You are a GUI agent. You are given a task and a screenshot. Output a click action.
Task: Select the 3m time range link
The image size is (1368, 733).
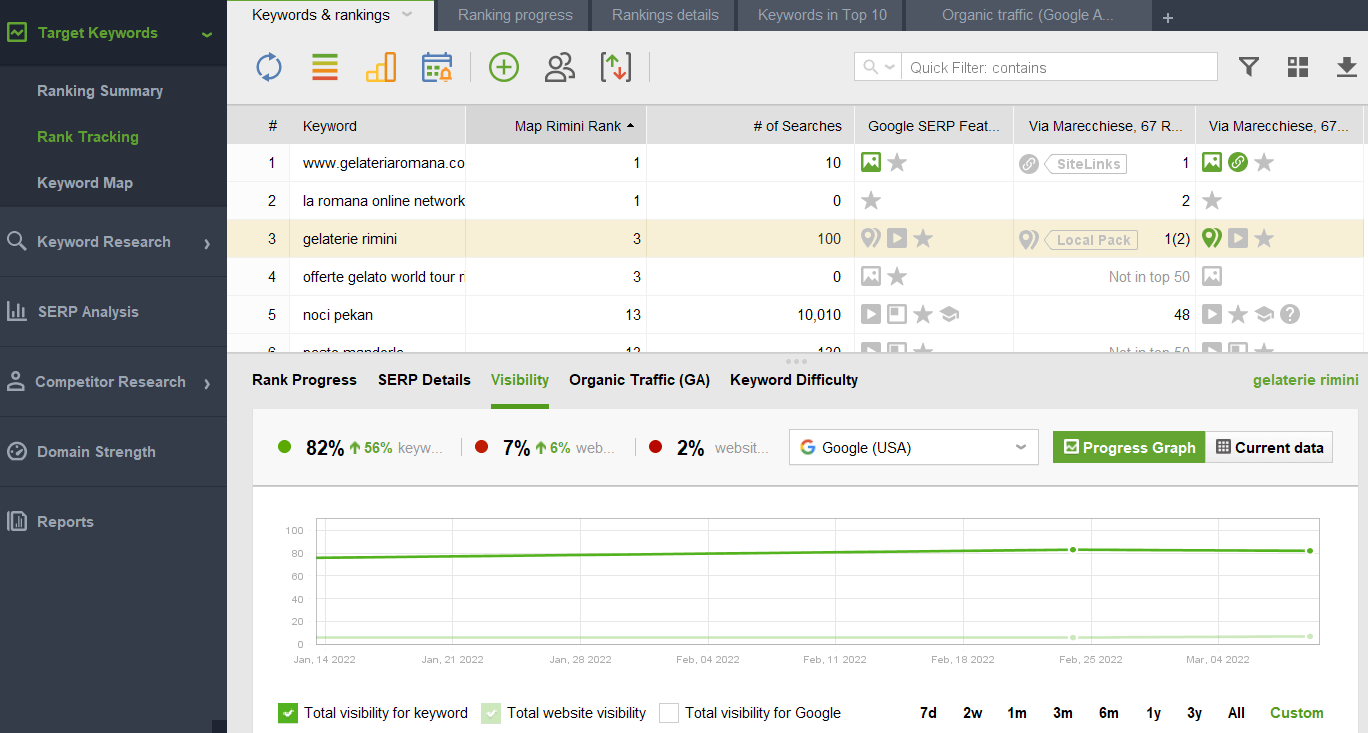tap(1062, 713)
